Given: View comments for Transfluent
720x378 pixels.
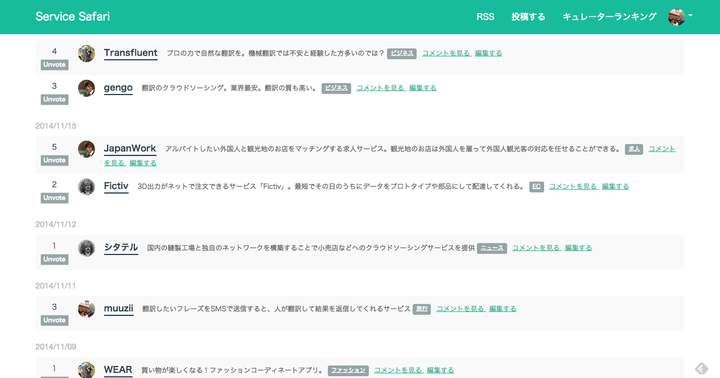Looking at the screenshot, I should (x=447, y=53).
